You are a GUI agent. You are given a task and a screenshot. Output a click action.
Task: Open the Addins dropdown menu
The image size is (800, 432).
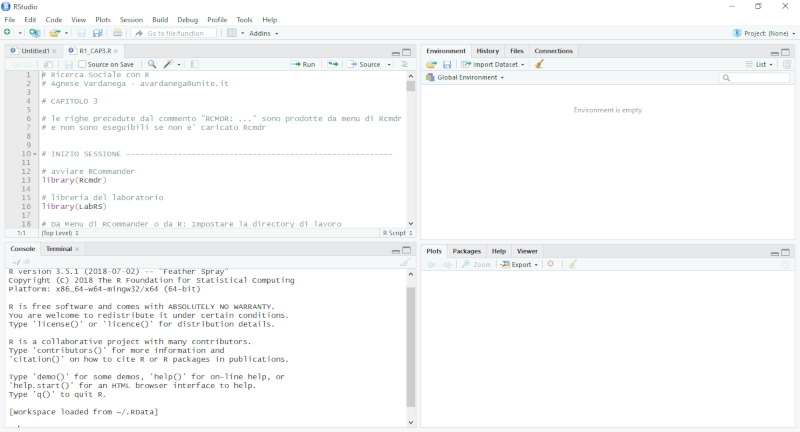(x=264, y=33)
